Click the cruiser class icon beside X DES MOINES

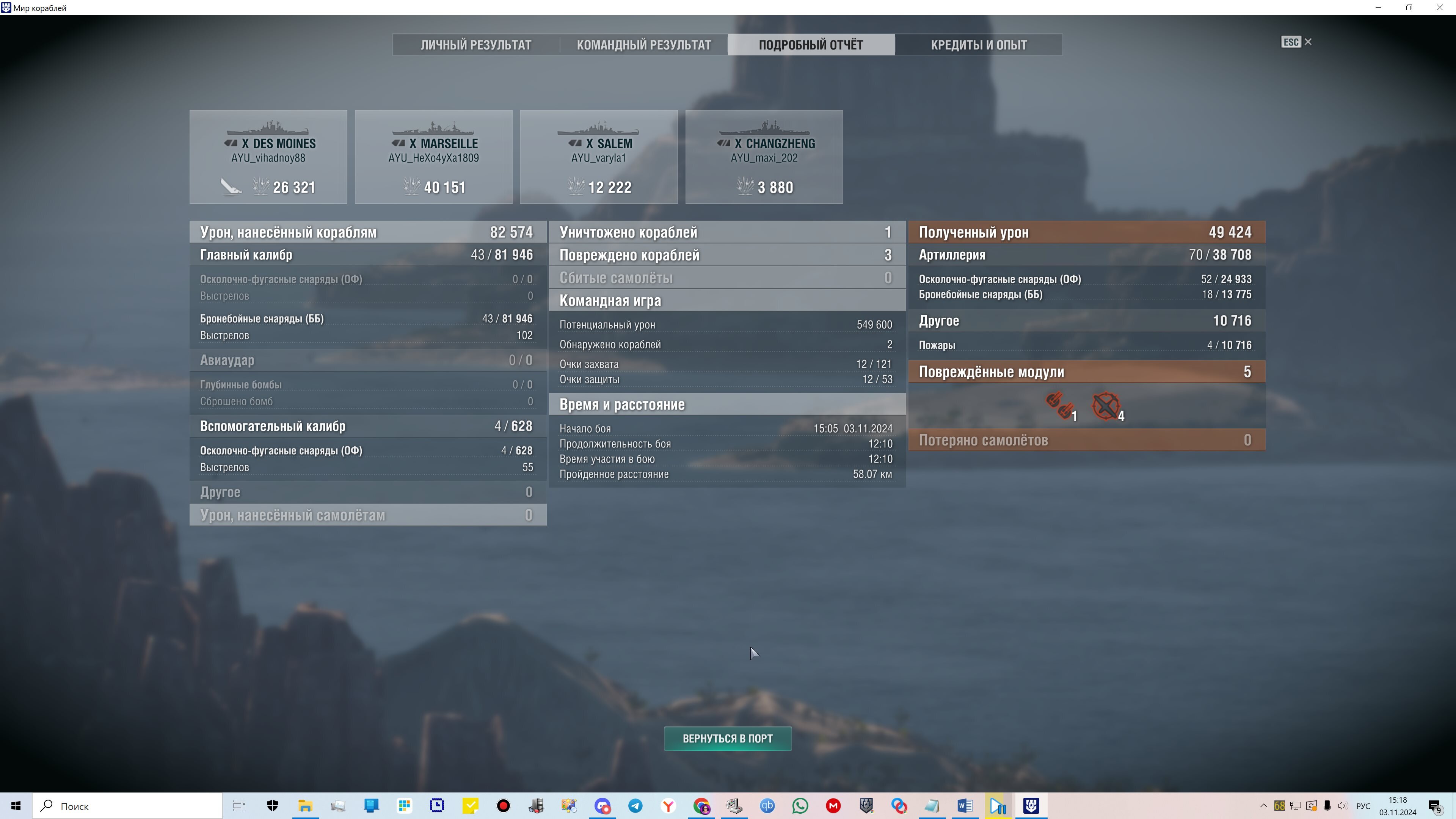click(231, 144)
